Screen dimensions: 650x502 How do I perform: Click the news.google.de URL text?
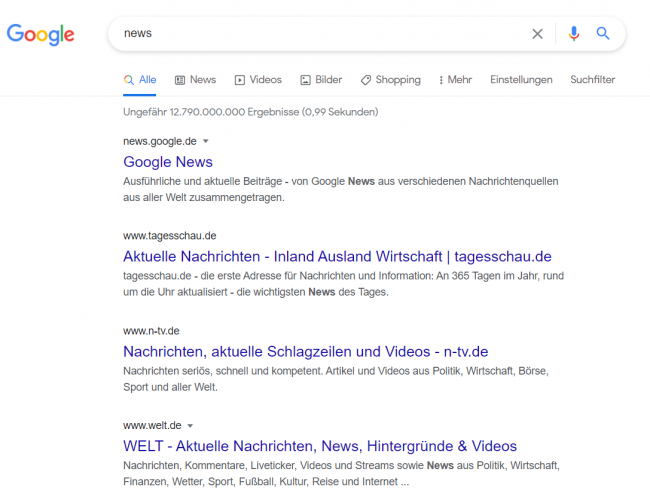point(160,141)
